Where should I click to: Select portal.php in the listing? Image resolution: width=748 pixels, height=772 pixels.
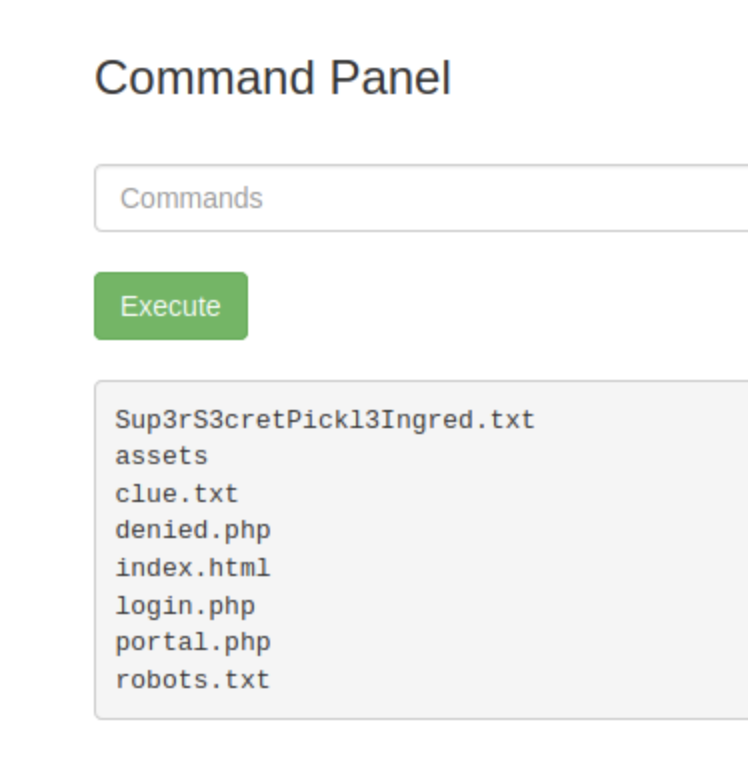click(x=192, y=643)
